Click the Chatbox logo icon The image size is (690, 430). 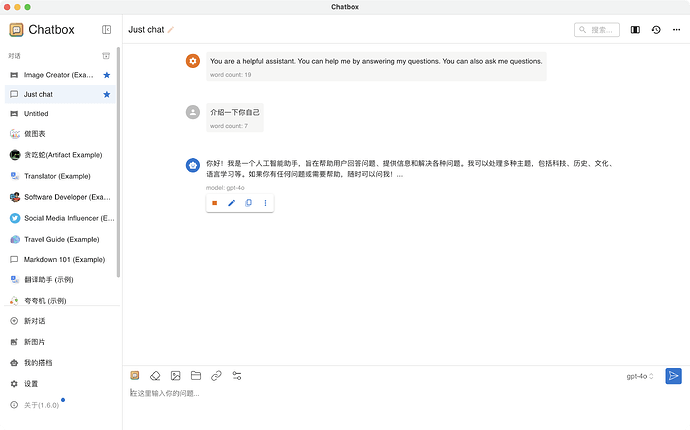(x=16, y=29)
